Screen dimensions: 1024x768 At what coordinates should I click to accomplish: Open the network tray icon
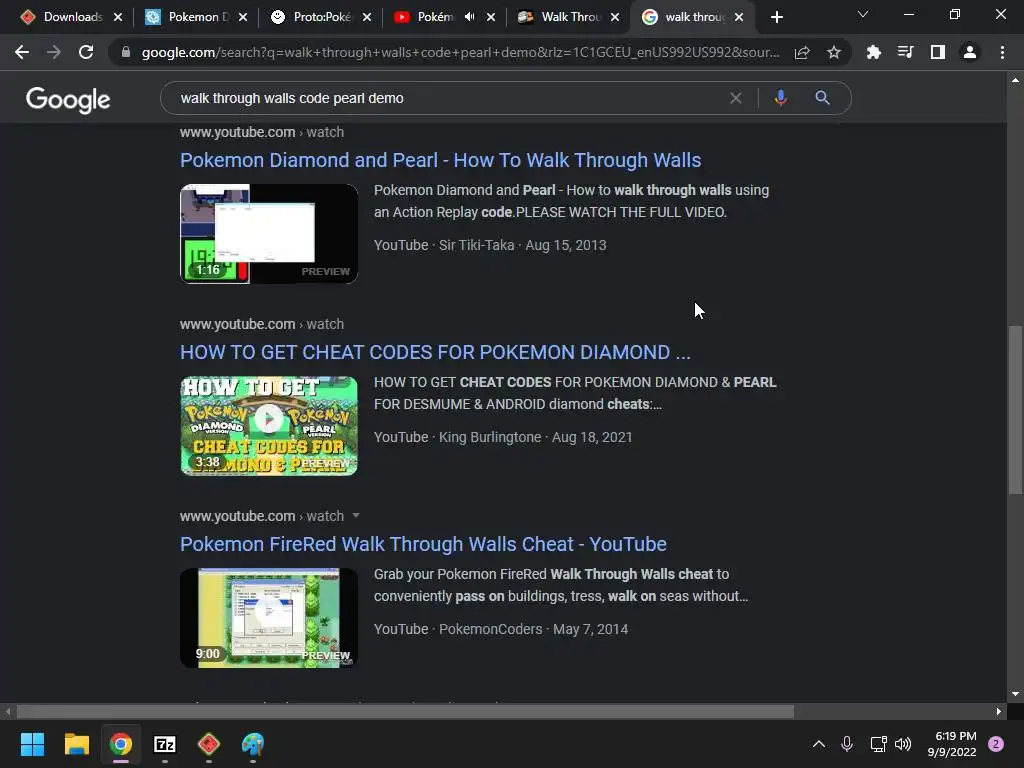pyautogui.click(x=878, y=744)
